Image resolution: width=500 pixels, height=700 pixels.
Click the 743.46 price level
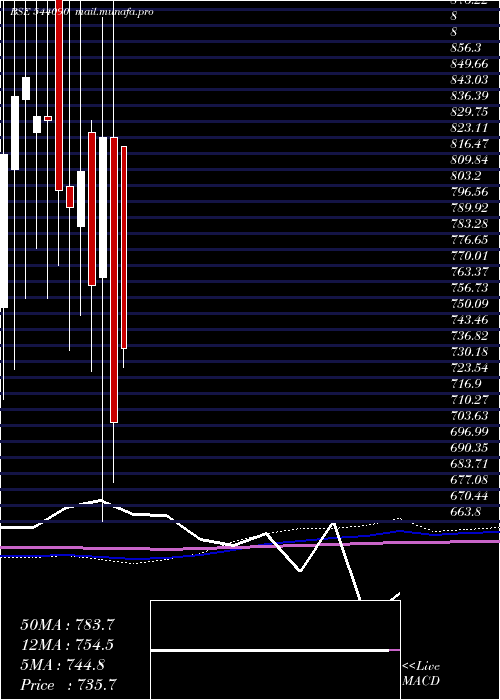[x=469, y=320]
